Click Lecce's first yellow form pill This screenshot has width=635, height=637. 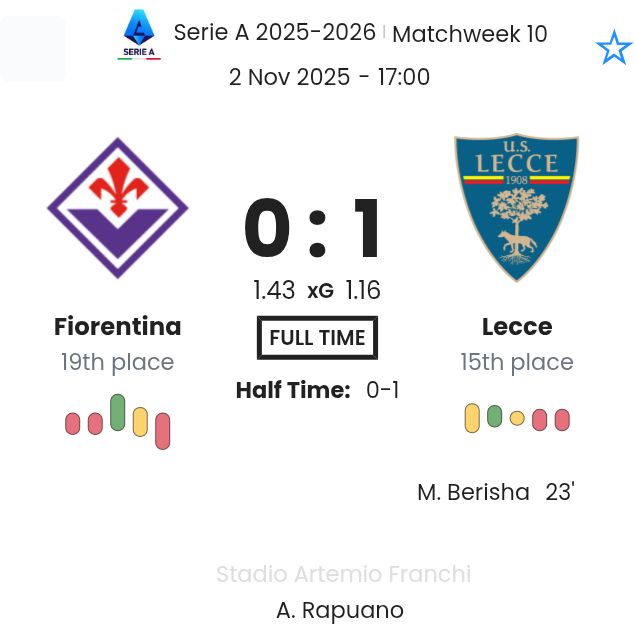472,418
